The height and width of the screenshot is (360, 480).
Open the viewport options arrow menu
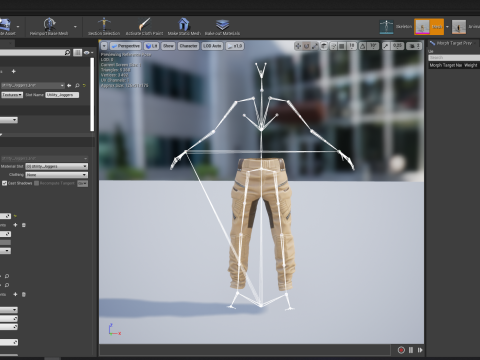point(104,46)
